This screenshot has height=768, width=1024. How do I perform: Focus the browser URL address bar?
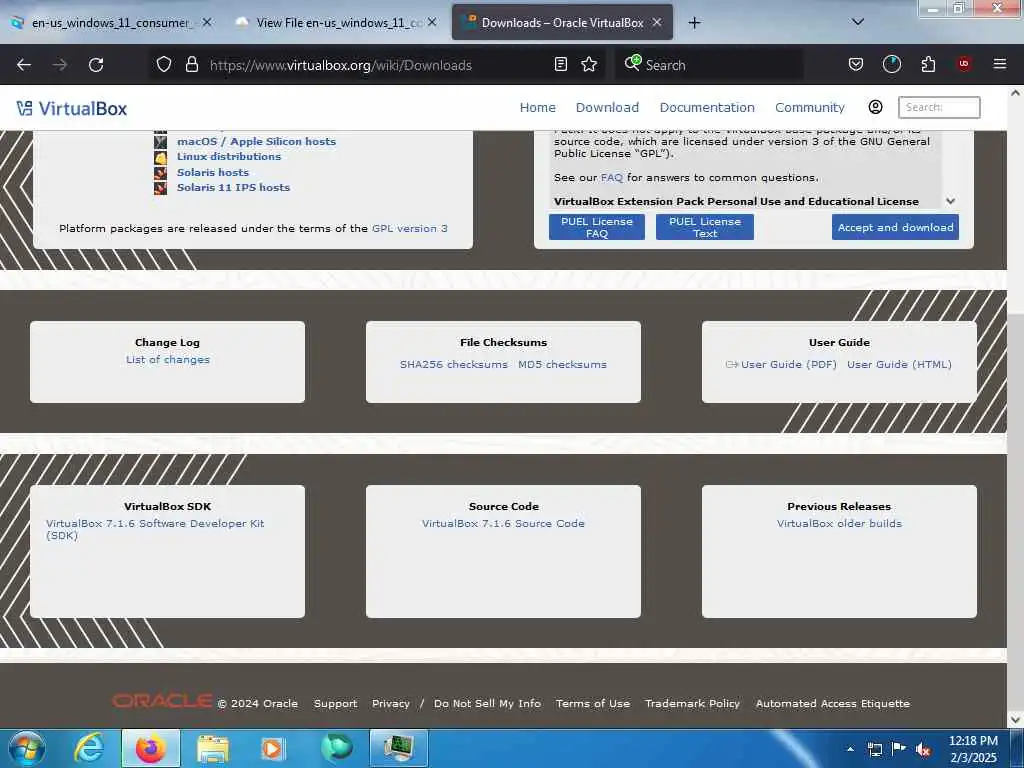click(376, 65)
